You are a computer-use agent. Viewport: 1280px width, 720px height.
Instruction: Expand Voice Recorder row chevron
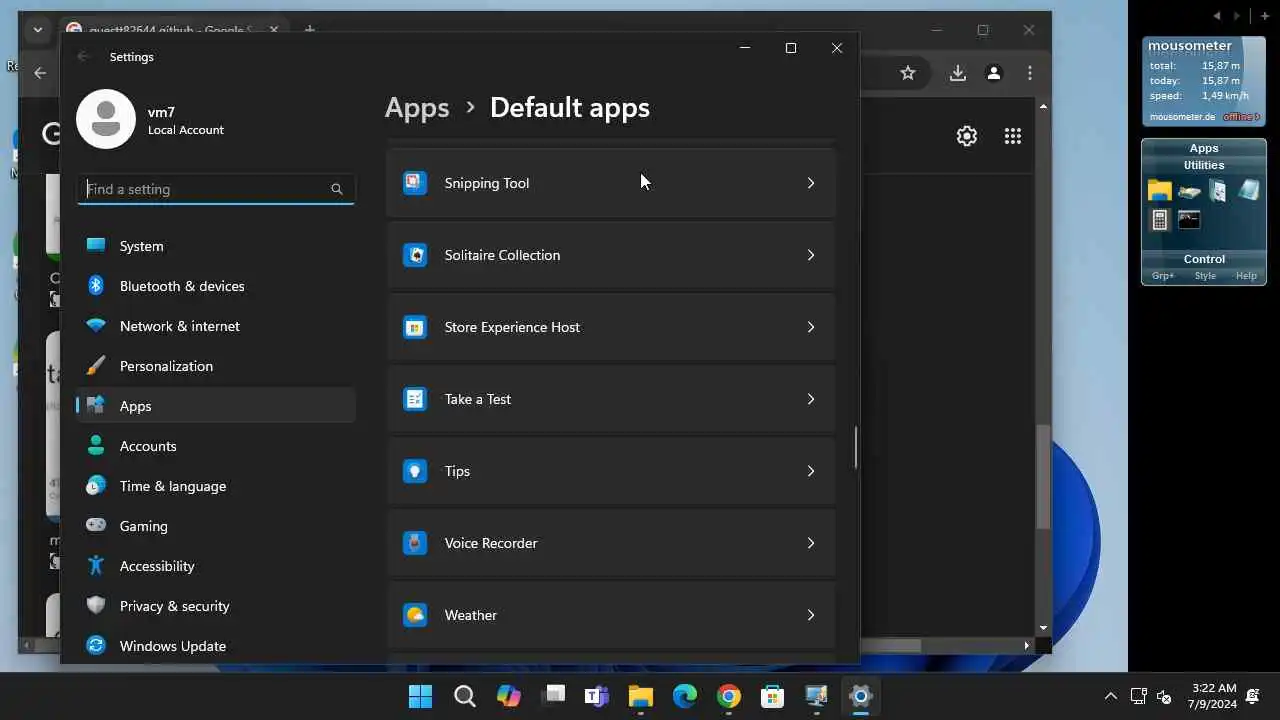click(x=811, y=543)
